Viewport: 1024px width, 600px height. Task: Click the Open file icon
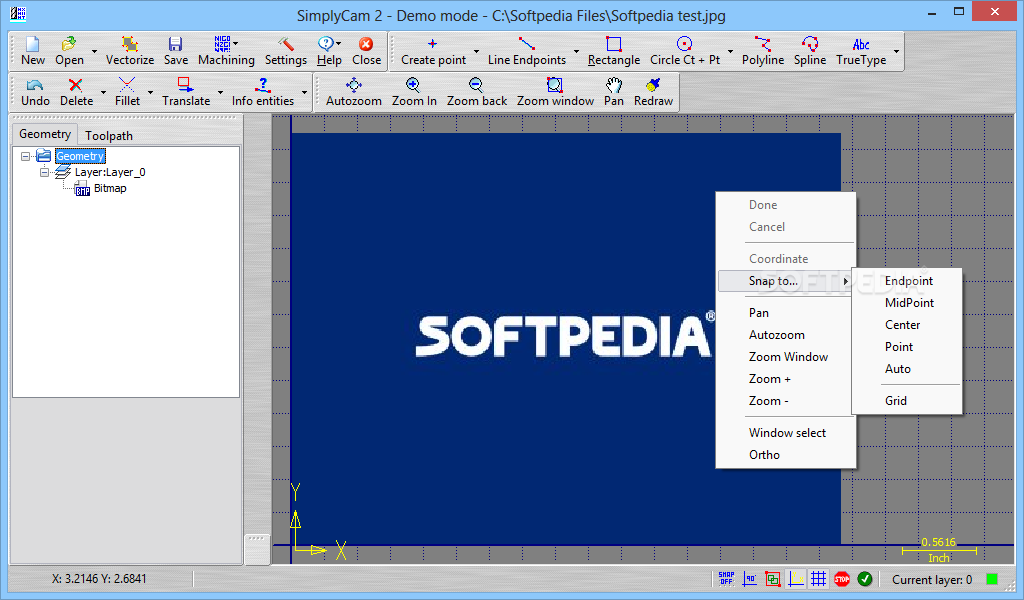click(69, 51)
